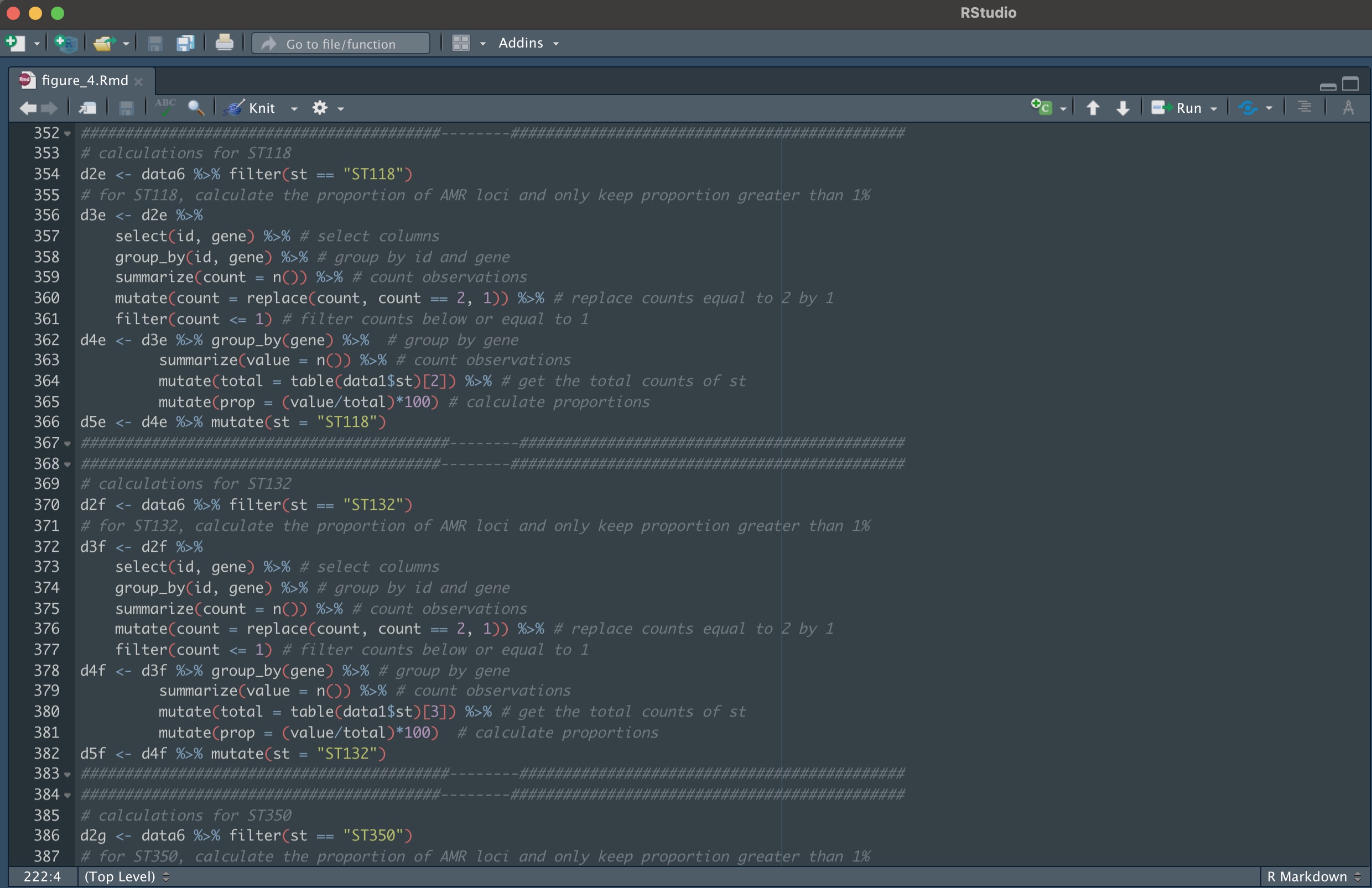
Task: Click the create R project icon
Action: coord(66,43)
